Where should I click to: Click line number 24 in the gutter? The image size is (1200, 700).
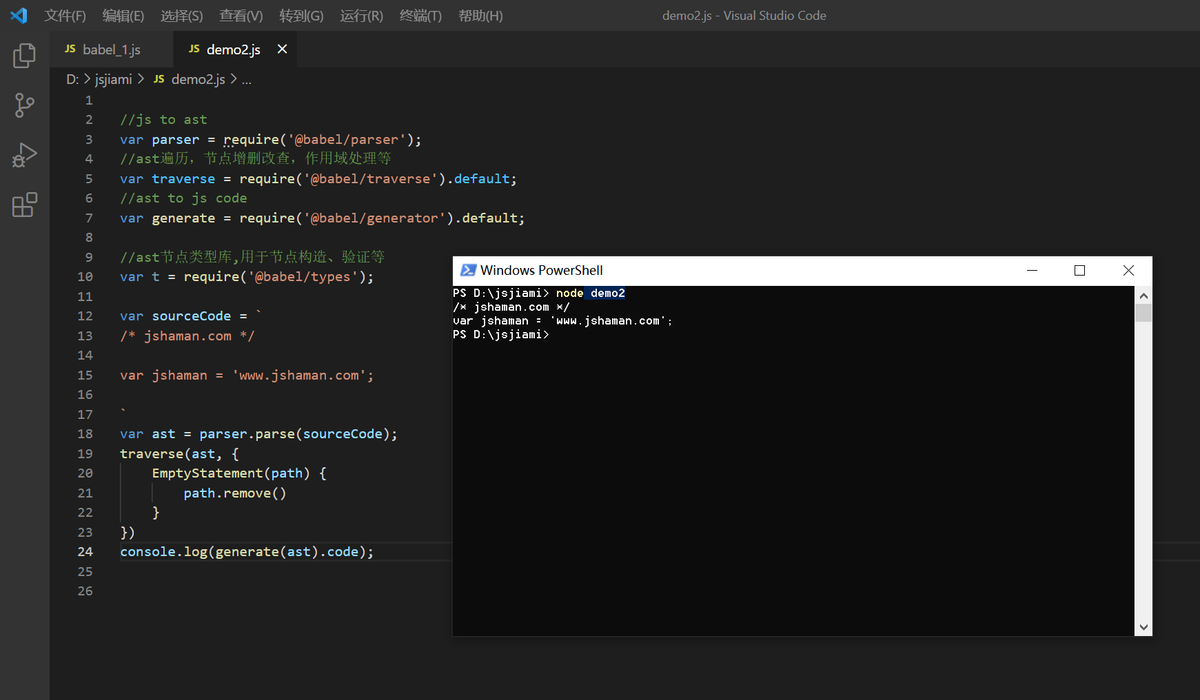tap(85, 552)
